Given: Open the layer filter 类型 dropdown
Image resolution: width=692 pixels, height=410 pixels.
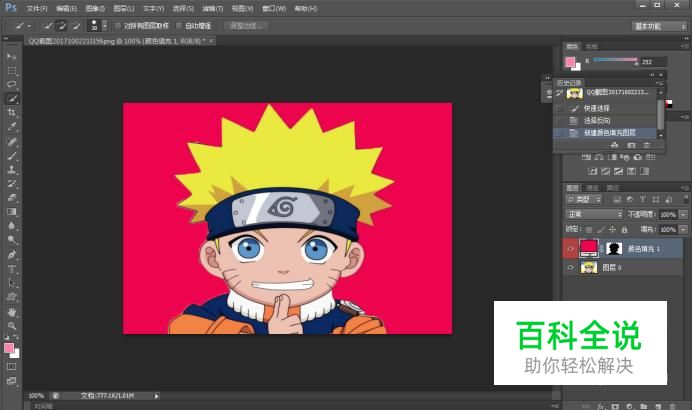Looking at the screenshot, I should 583,199.
